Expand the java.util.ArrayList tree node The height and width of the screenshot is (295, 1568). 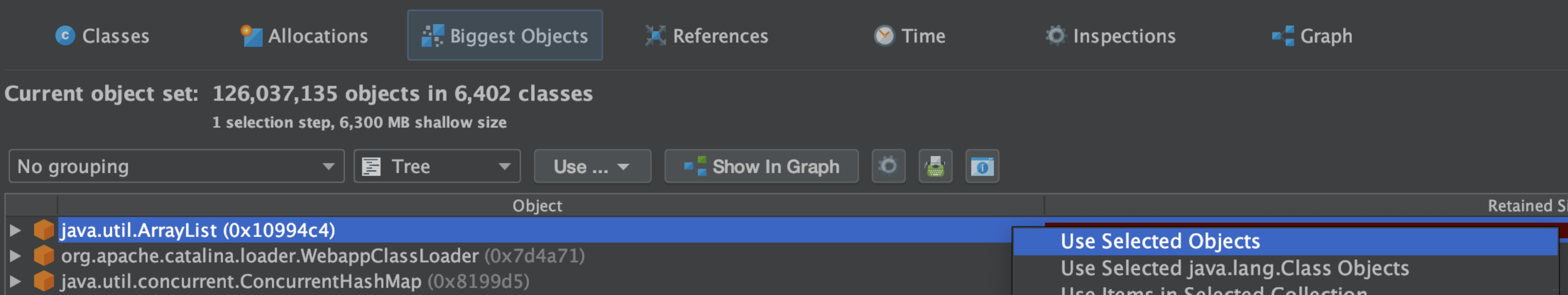(x=15, y=230)
